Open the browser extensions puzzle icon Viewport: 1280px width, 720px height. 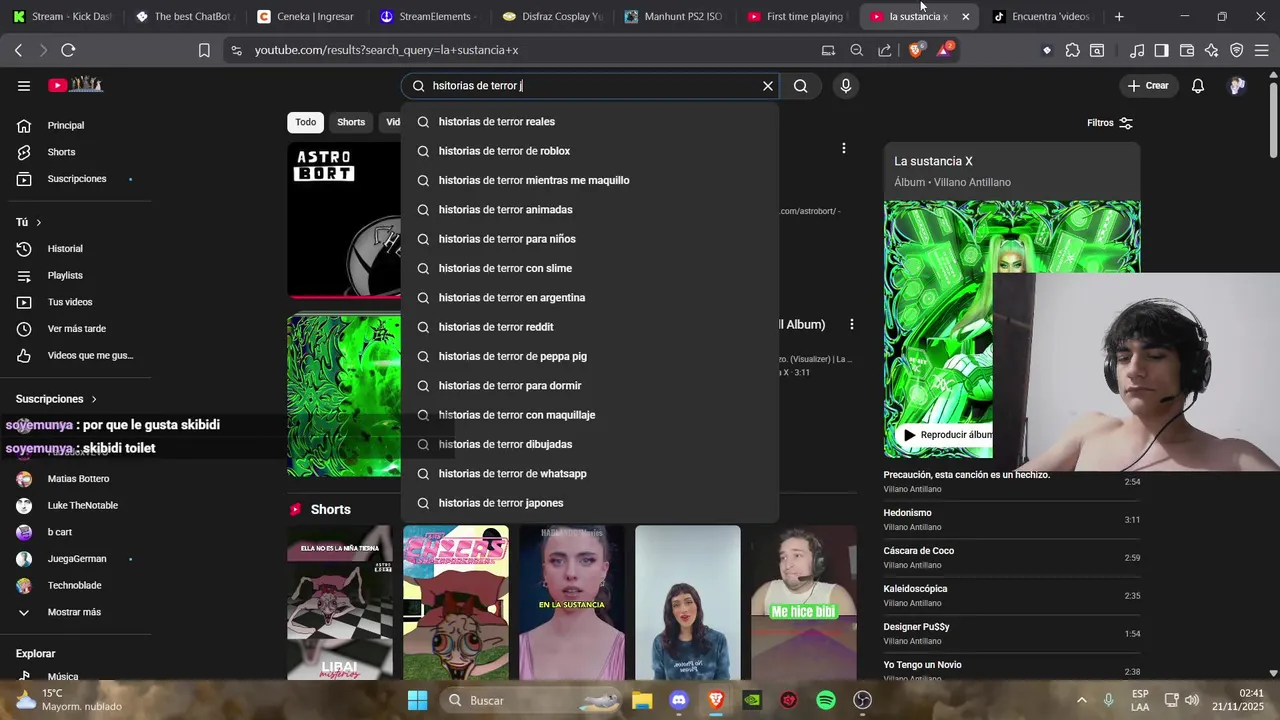(x=1073, y=50)
